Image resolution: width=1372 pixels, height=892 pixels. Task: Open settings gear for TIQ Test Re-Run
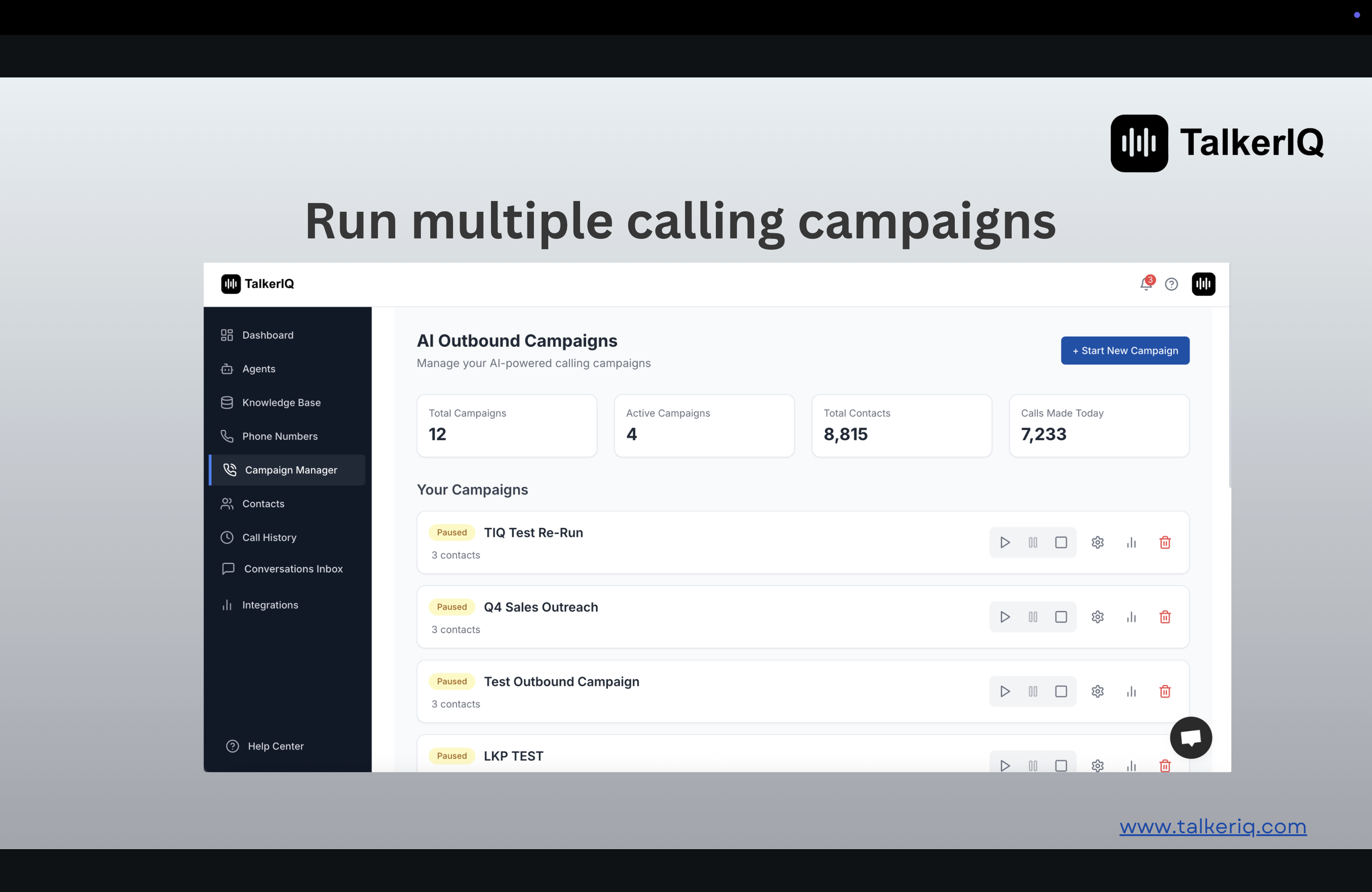[1097, 542]
